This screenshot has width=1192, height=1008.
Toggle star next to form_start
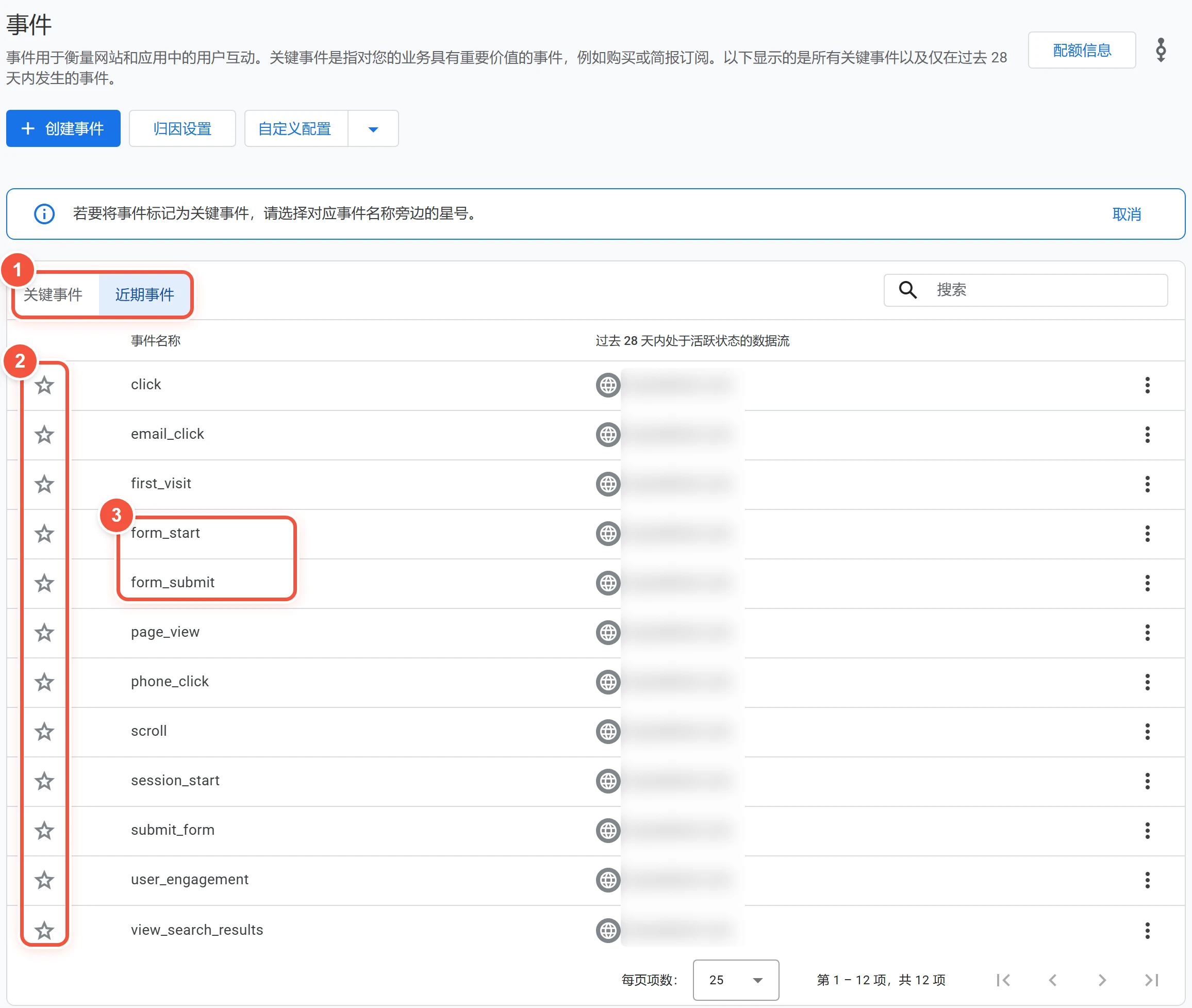(44, 534)
